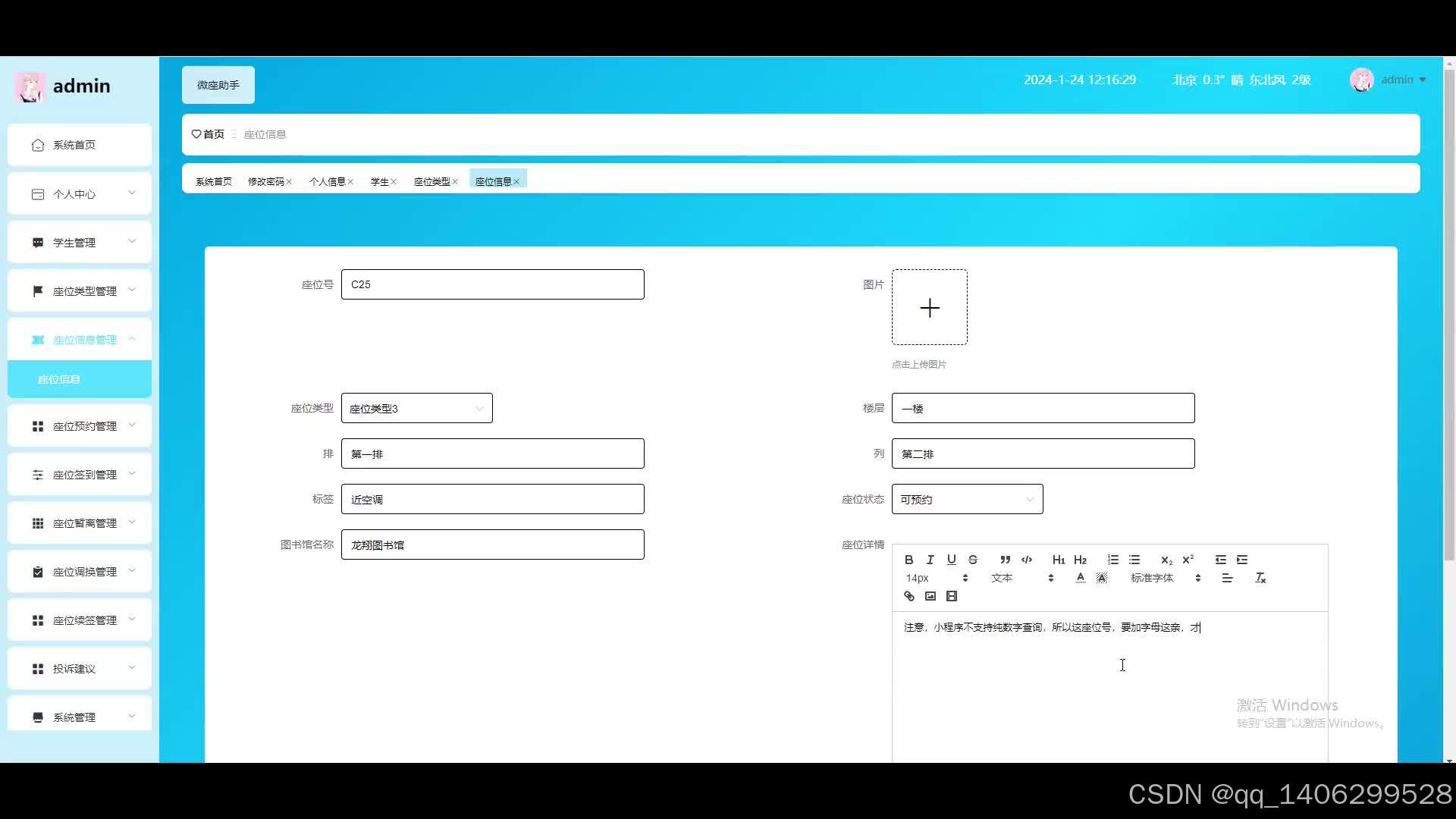1456x819 pixels.
Task: Insert an image via editor image icon
Action: click(x=930, y=596)
